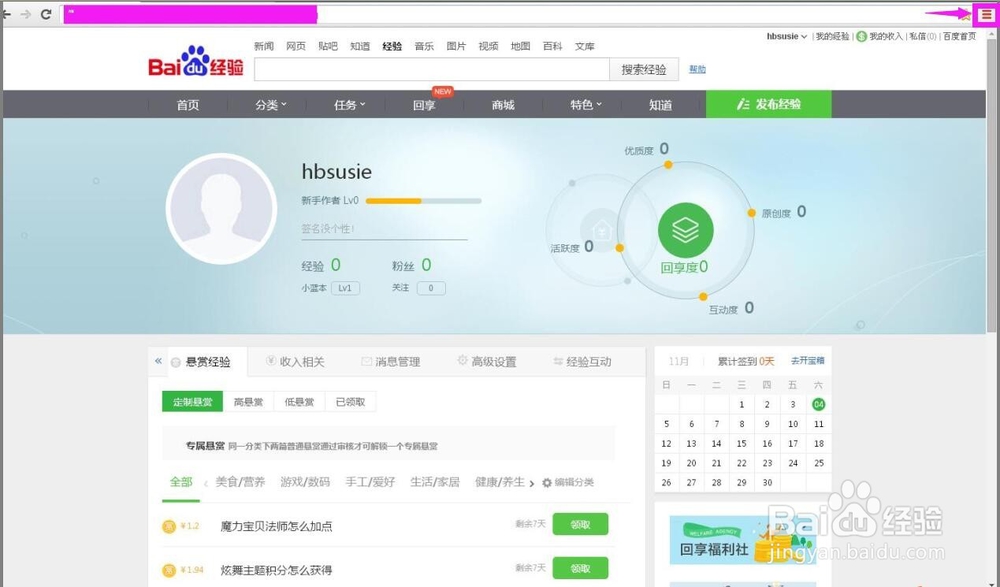Click coin icon for 炫舞主题积分怎么获得

(169, 570)
